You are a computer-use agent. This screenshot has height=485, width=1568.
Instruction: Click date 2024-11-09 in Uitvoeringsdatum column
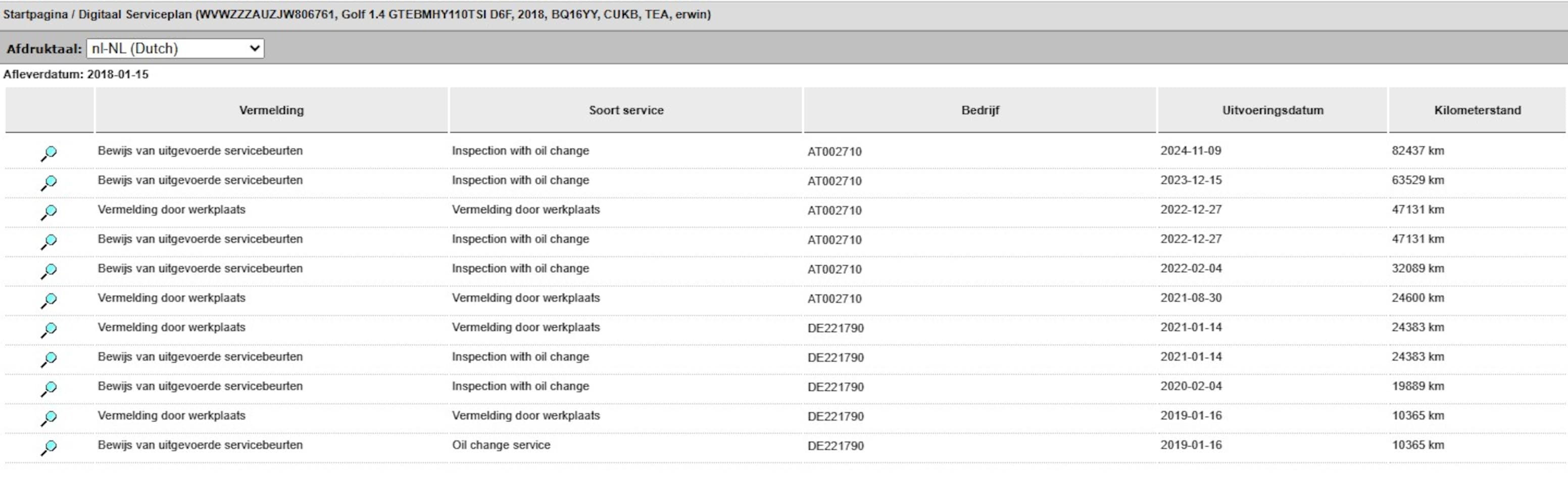1191,151
